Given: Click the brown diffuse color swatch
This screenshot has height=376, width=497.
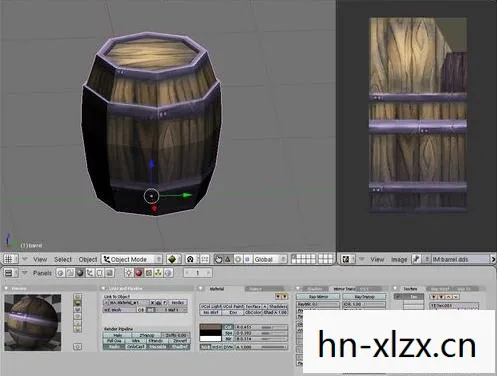Looking at the screenshot, I should click(211, 327).
